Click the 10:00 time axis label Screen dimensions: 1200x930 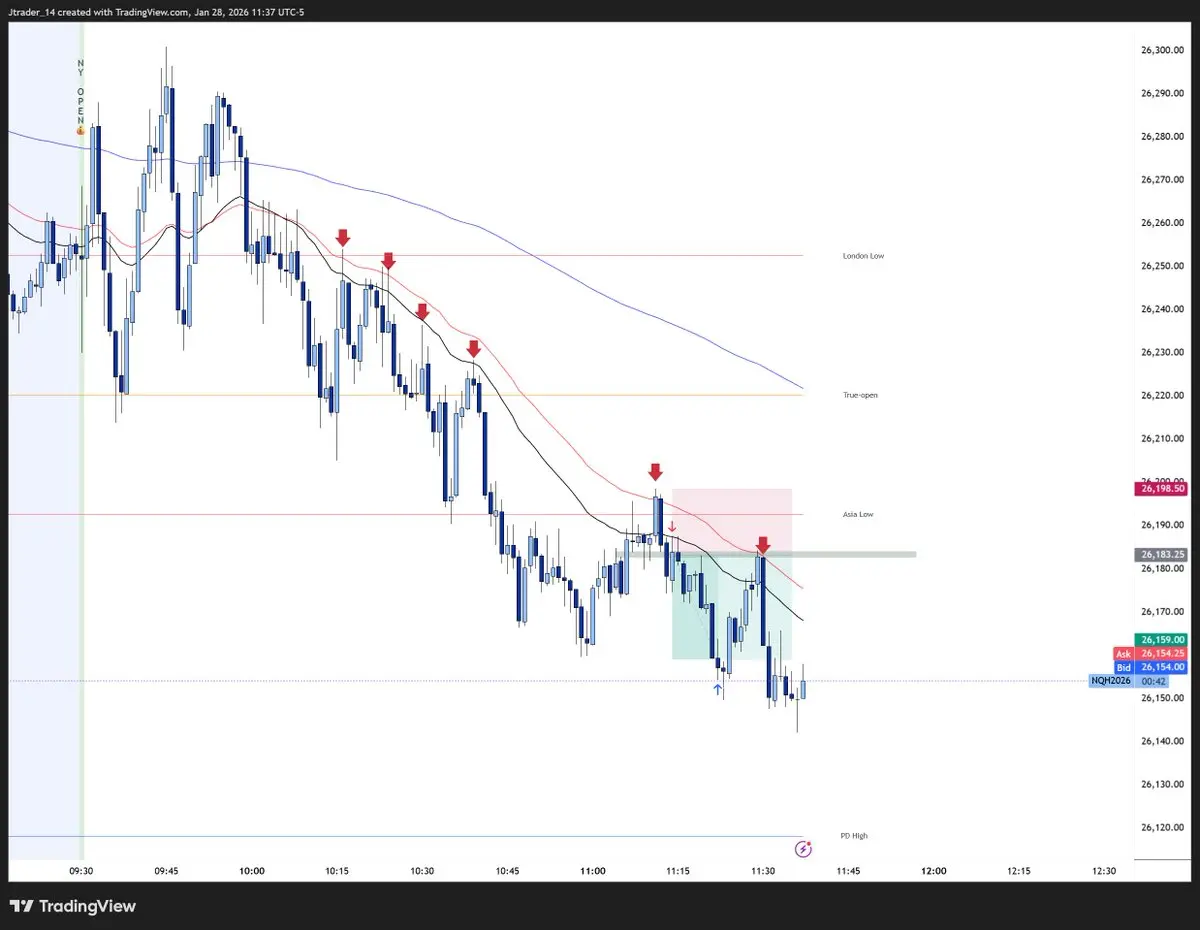point(252,871)
